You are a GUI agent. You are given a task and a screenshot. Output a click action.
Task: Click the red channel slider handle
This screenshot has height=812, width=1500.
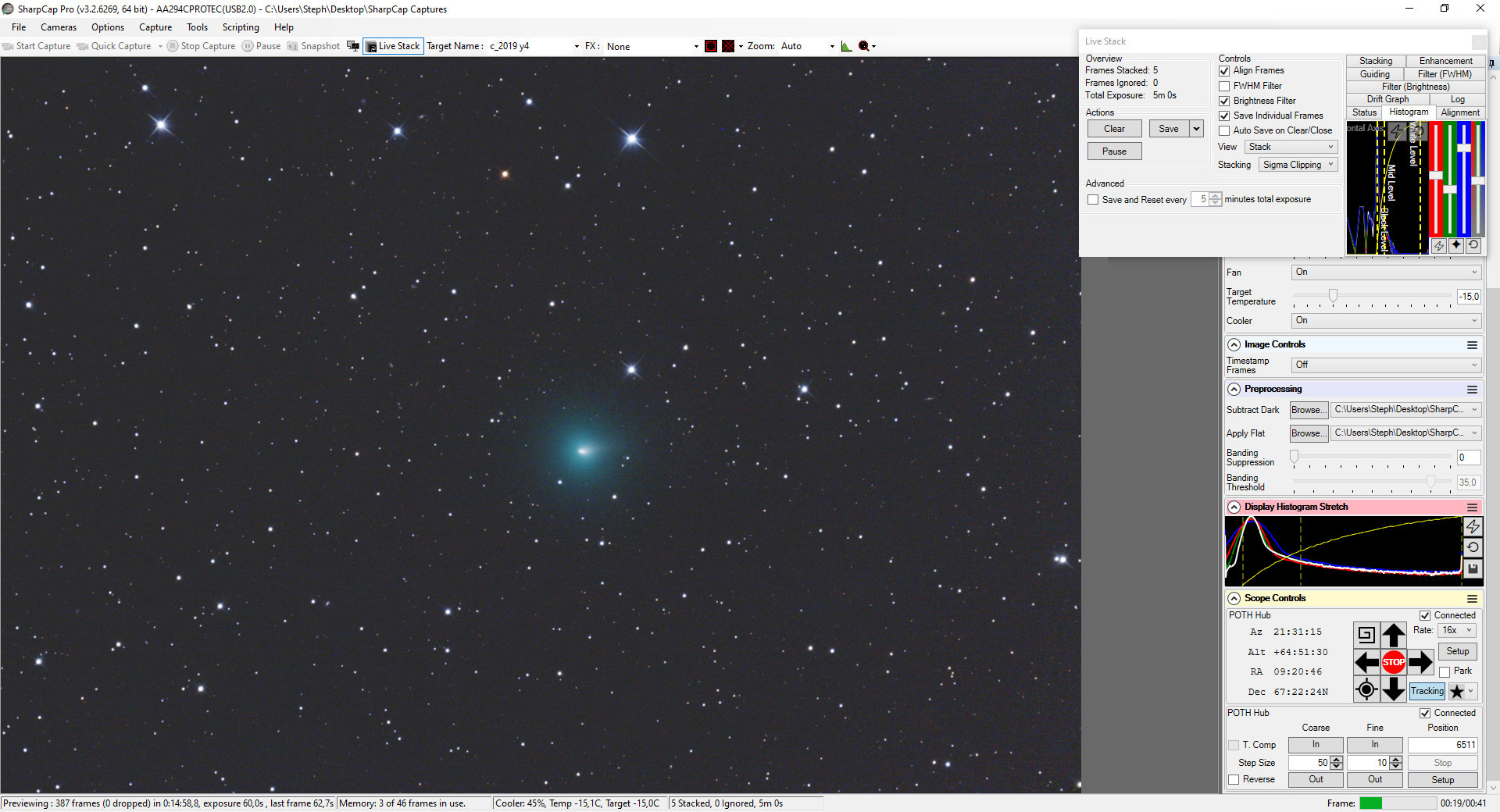click(1436, 176)
